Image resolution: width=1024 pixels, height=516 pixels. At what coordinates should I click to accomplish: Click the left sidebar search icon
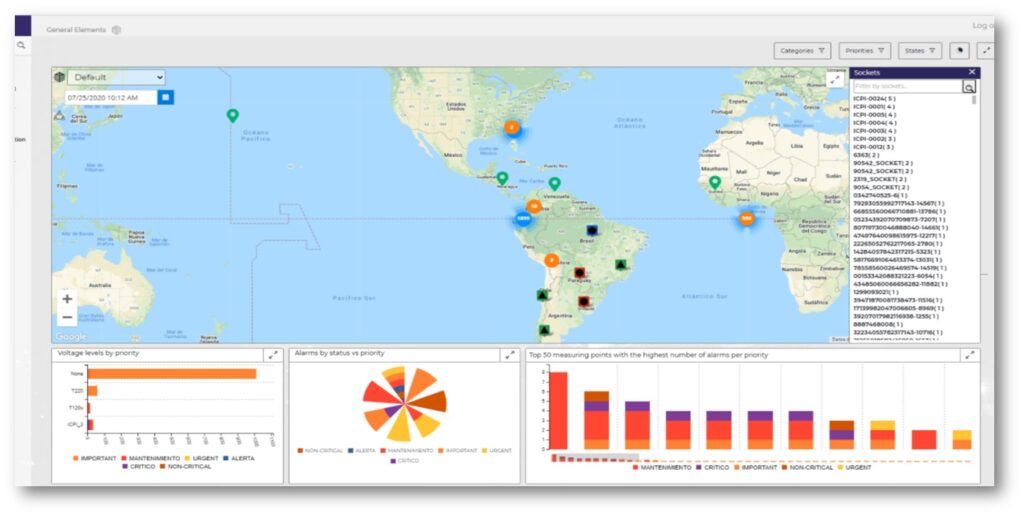[20, 46]
